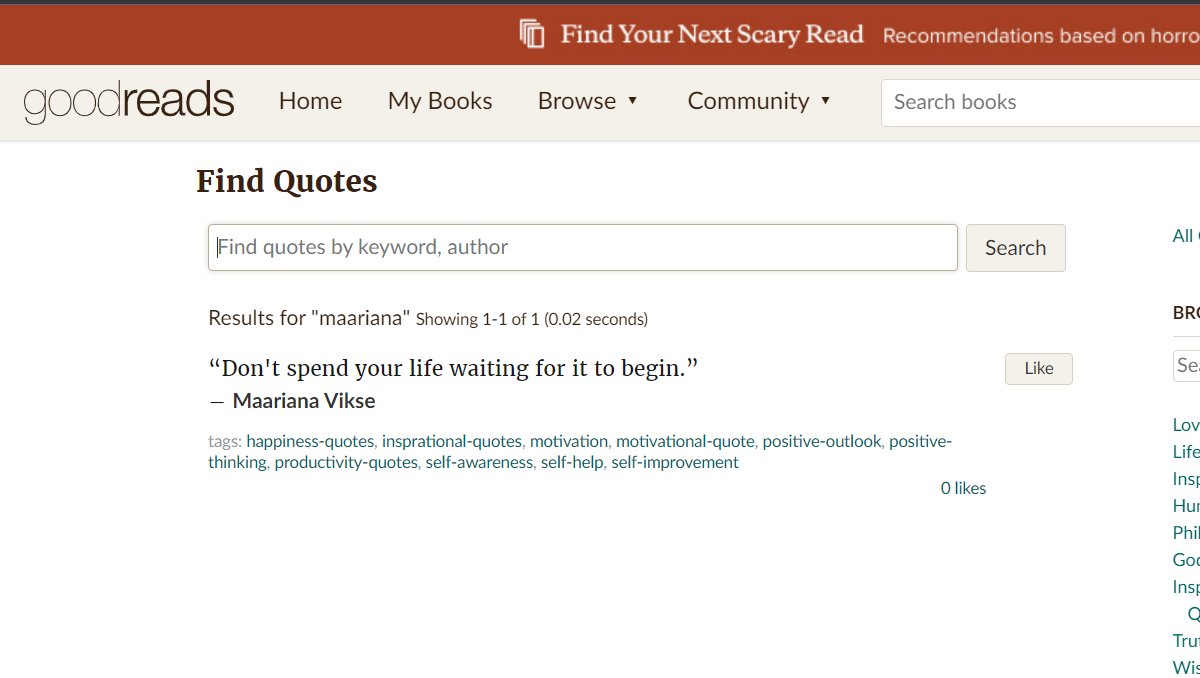Screen dimensions: 1200x678
Task: Click the books icon in the banner
Action: click(532, 34)
